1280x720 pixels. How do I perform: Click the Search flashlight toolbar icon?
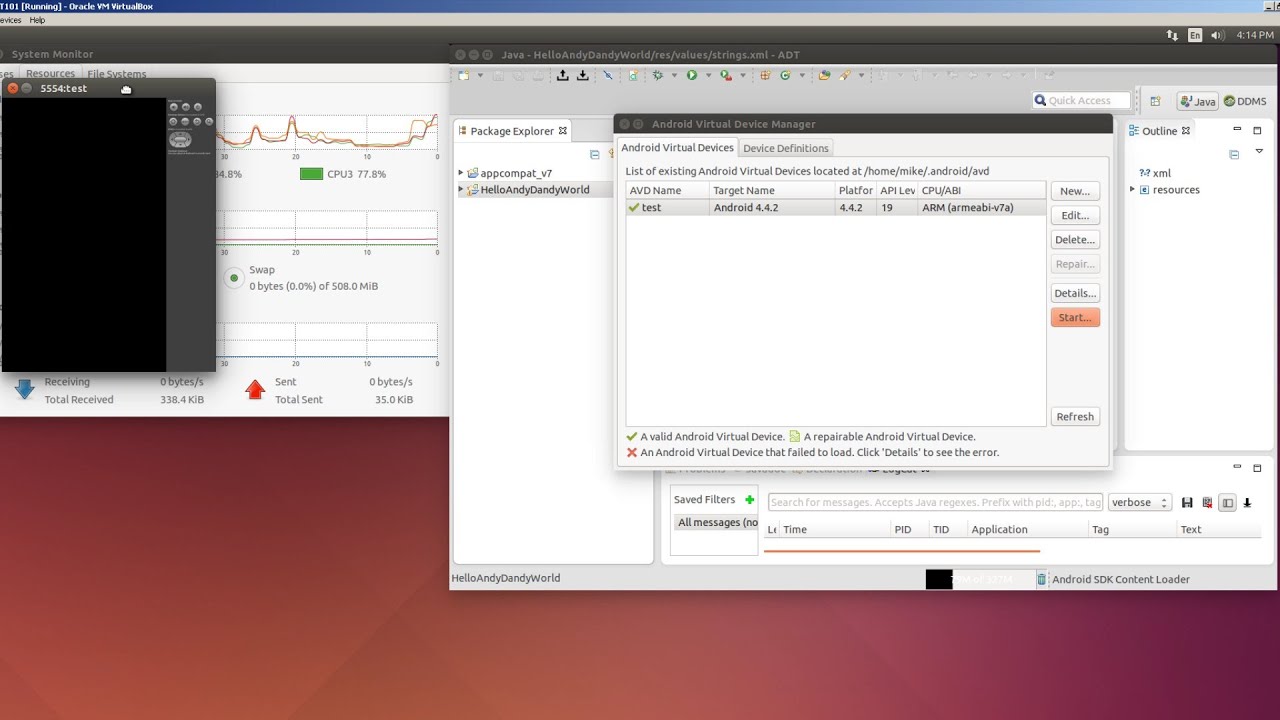click(x=845, y=75)
